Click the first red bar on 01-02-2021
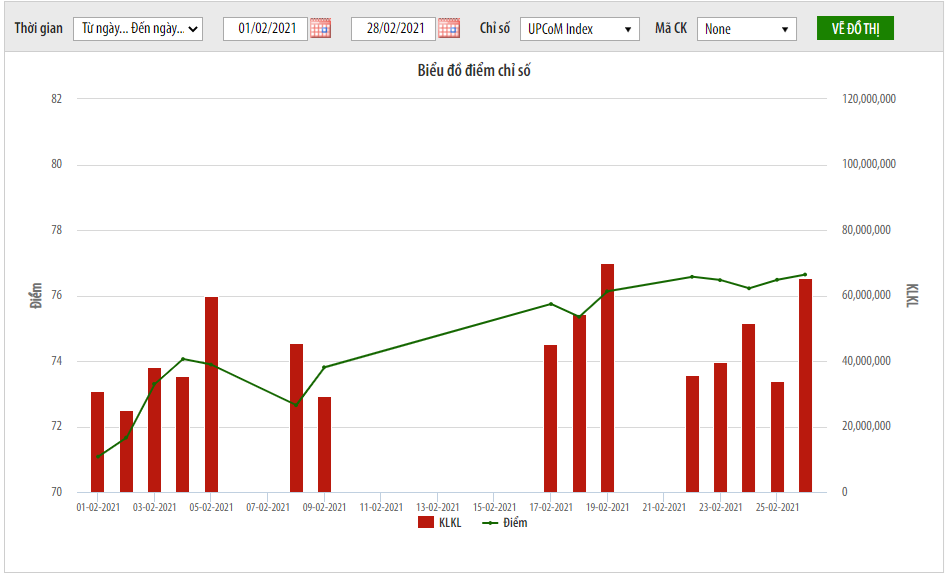 coord(98,441)
